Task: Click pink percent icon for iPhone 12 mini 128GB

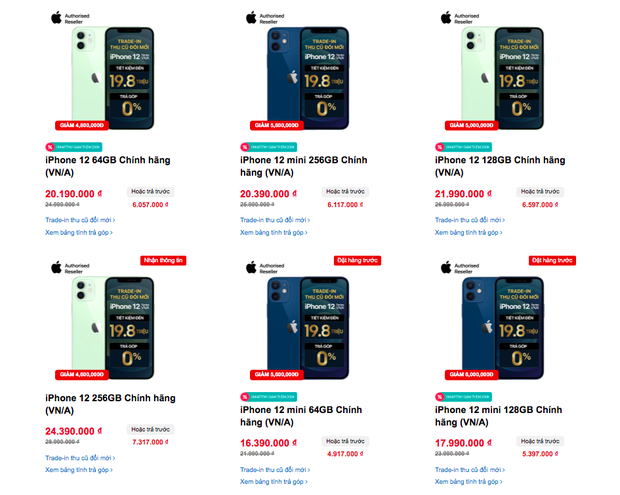Action: [440, 396]
